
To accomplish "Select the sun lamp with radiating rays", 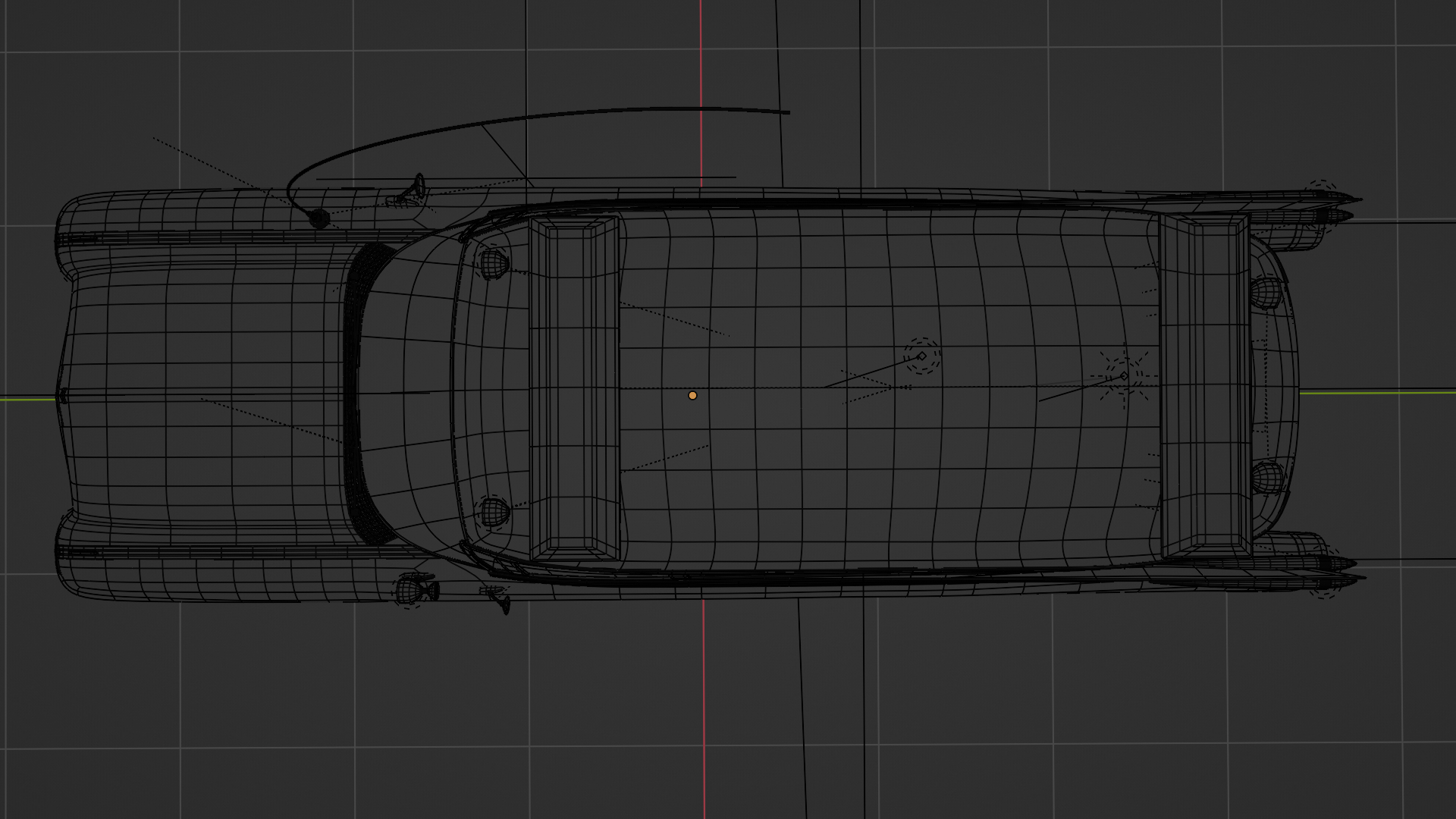I will point(1124,376).
